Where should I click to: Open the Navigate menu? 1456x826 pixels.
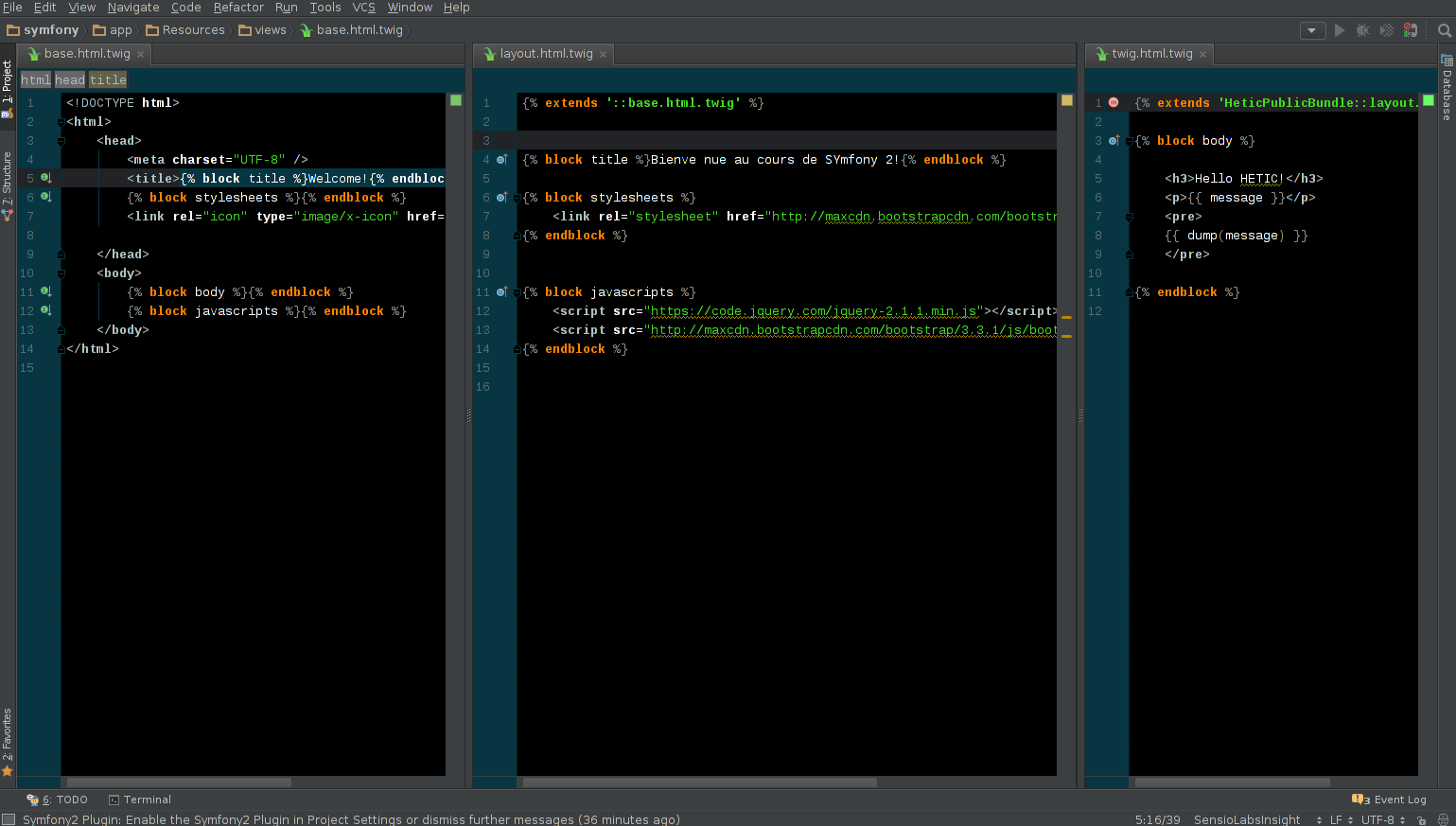coord(133,8)
